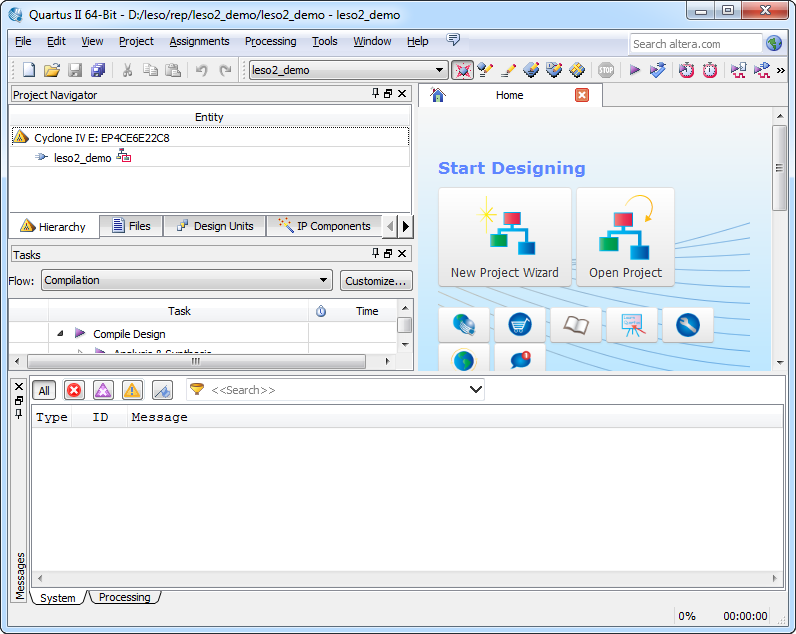Screen dimensions: 796x634
Task: Click the Save floppy disk icon
Action: [75, 70]
